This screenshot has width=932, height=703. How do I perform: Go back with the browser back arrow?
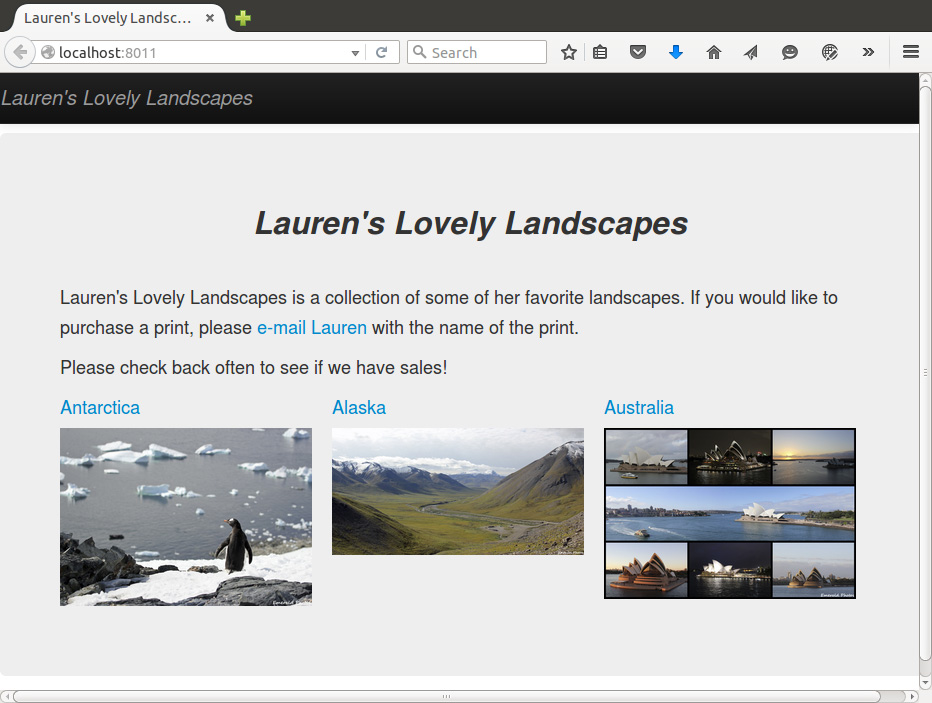coord(19,52)
